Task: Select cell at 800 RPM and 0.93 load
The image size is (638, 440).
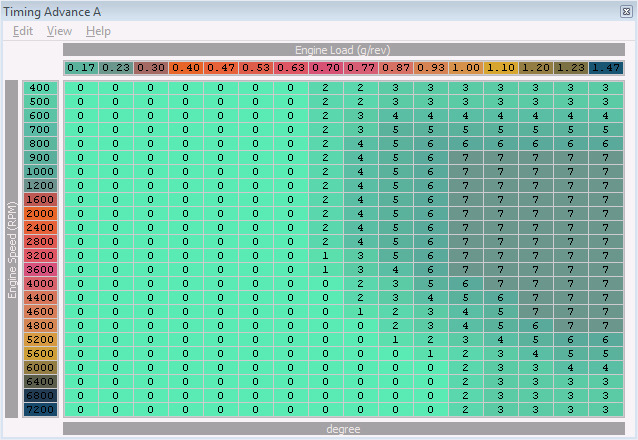Action: click(430, 144)
